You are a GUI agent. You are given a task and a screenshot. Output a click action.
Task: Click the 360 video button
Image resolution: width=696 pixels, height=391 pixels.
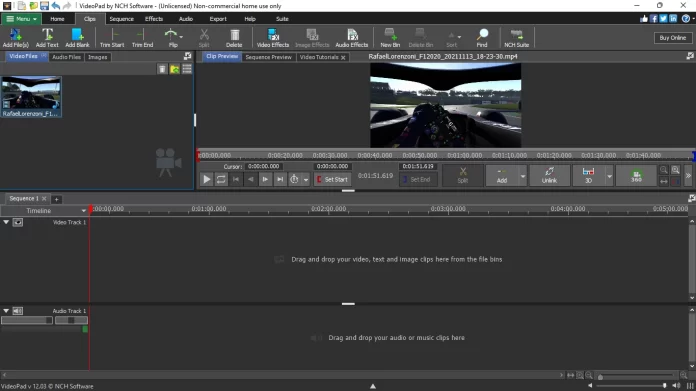[x=636, y=175]
